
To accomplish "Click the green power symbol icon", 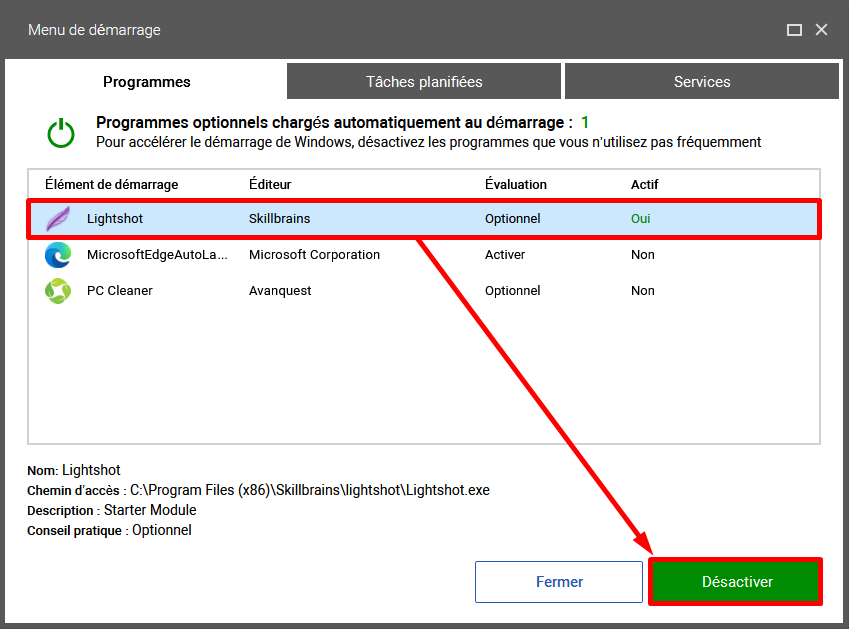I will (x=61, y=133).
